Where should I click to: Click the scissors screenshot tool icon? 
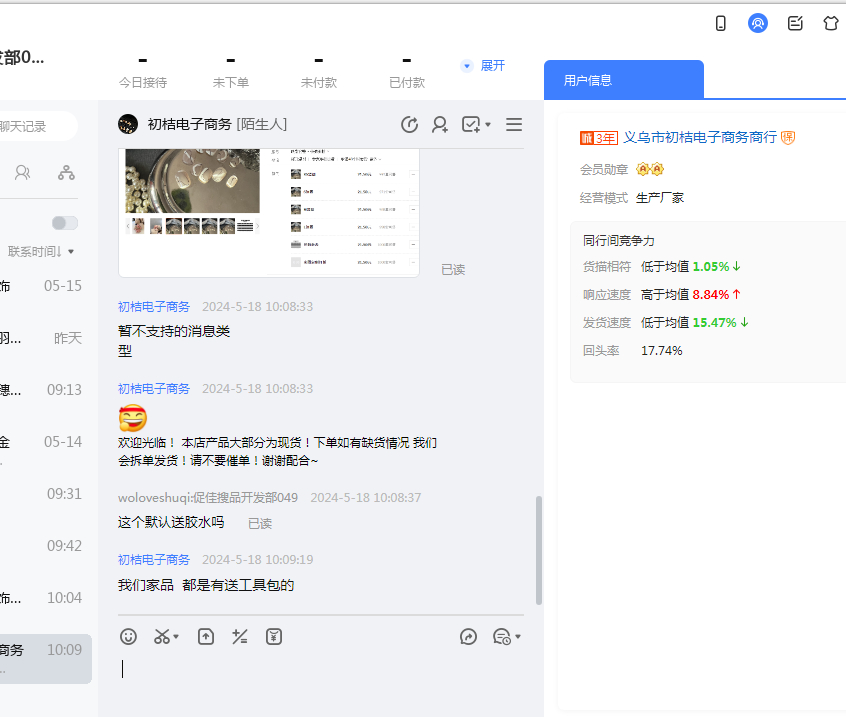pos(161,636)
